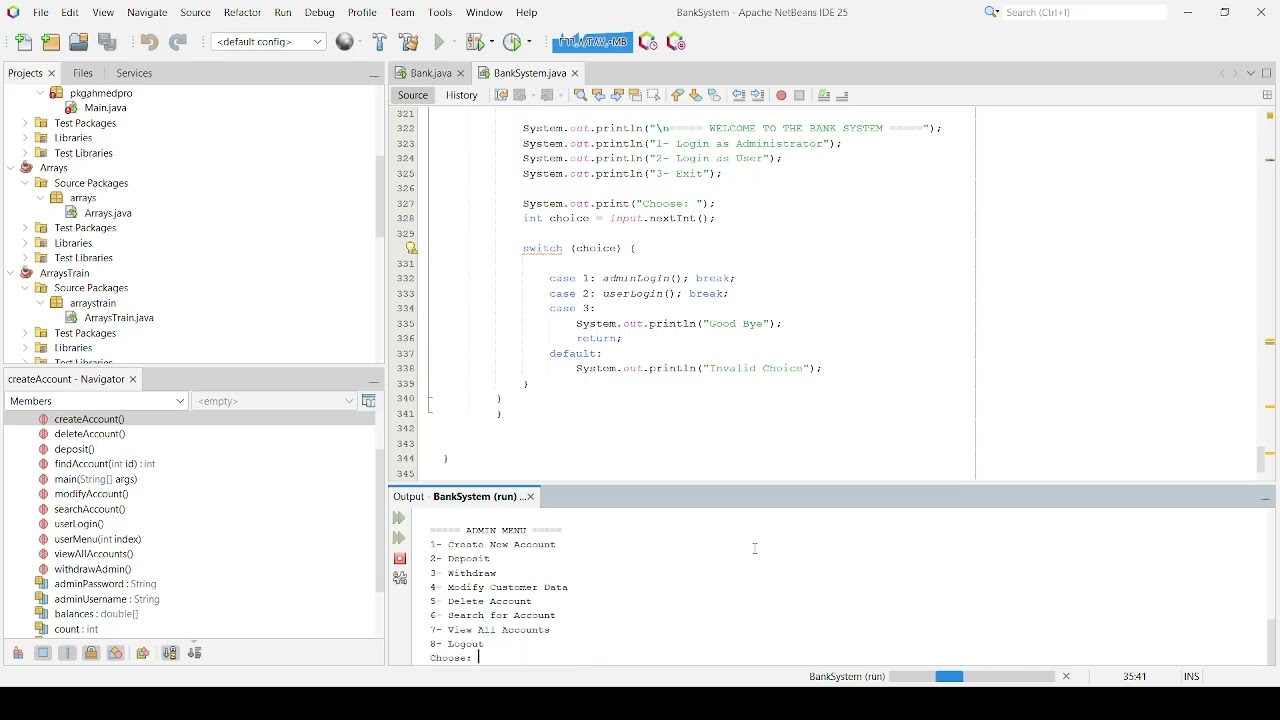Image resolution: width=1280 pixels, height=720 pixels.
Task: Switch to the Bank.java editor tab
Action: point(431,73)
